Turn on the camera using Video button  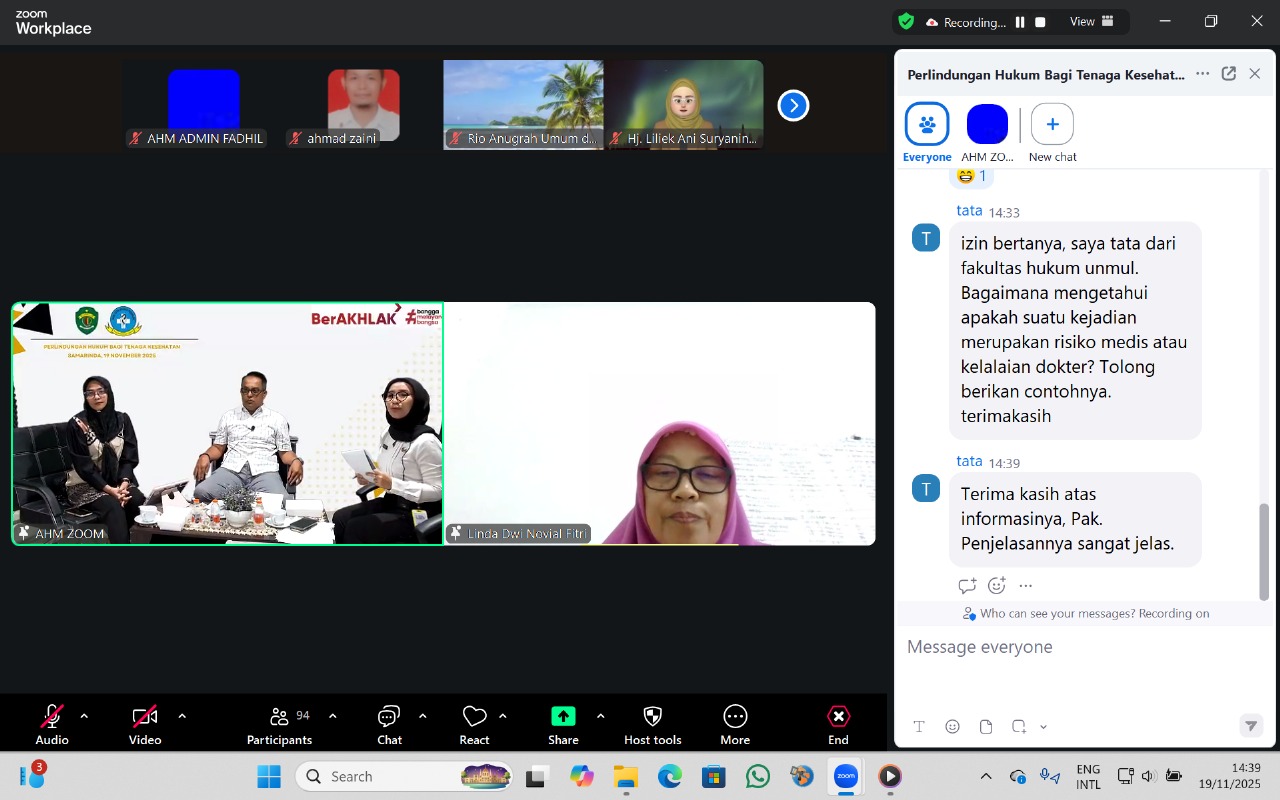[145, 724]
